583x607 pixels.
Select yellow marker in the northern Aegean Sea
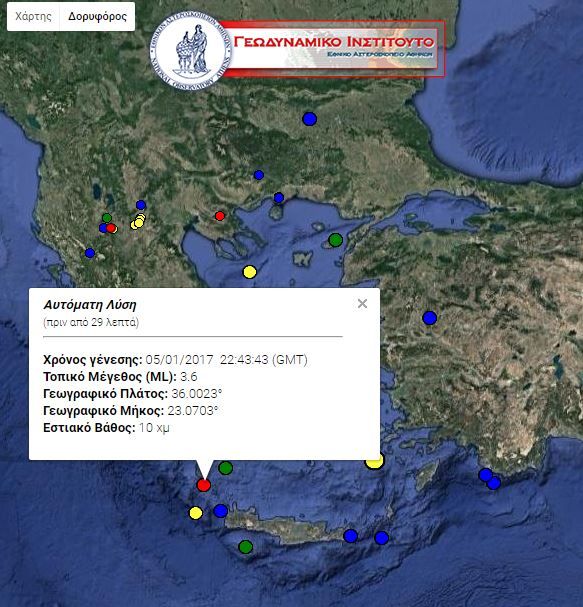tap(250, 272)
